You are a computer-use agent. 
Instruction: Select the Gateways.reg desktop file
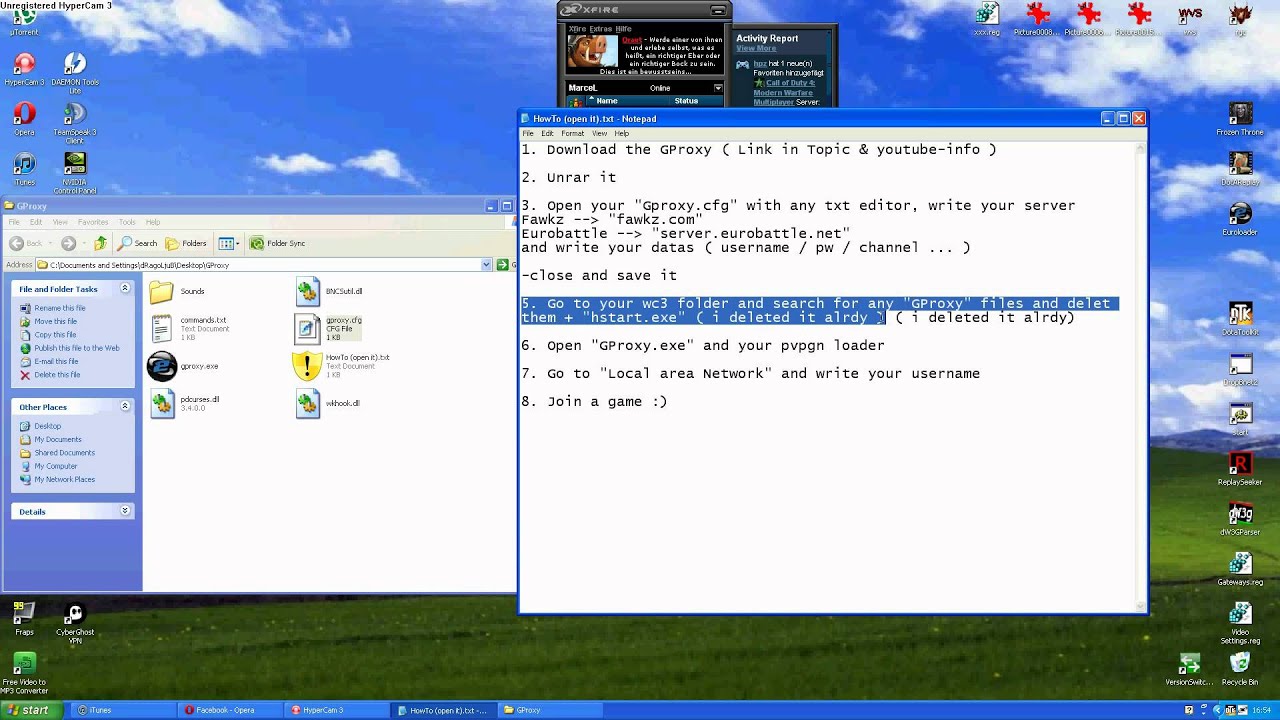tap(1240, 569)
